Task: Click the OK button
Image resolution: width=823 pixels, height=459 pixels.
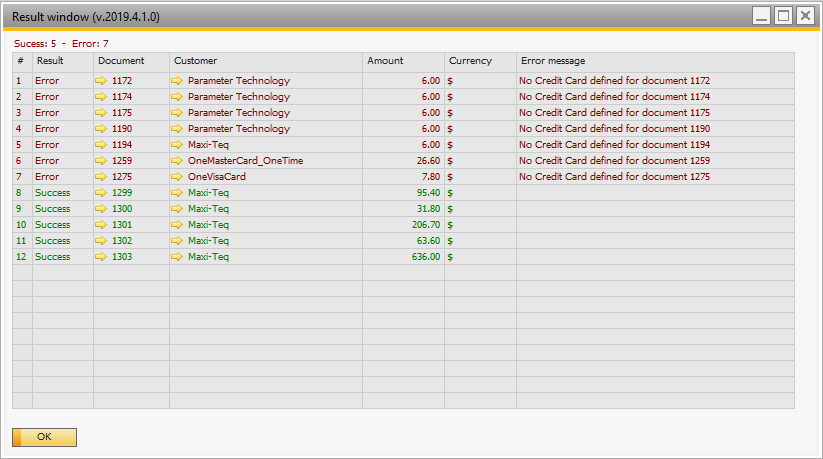Action: click(45, 437)
